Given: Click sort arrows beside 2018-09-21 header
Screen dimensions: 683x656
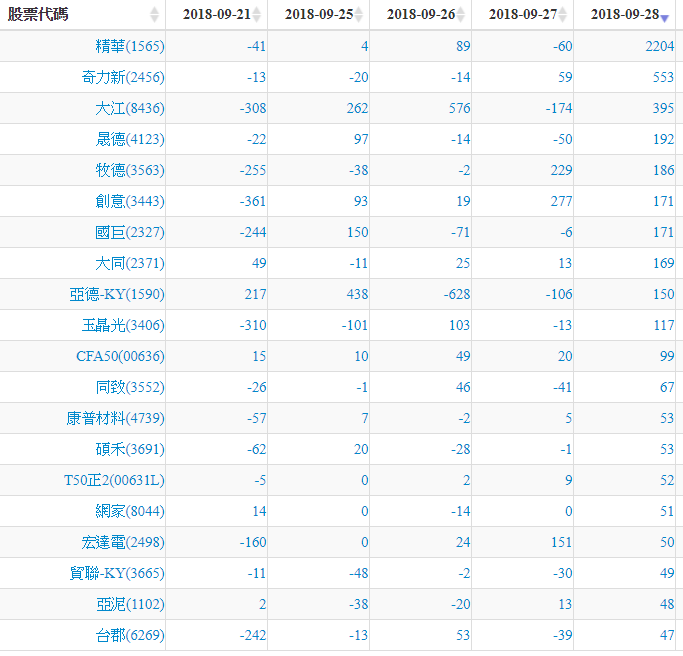Looking at the screenshot, I should pos(257,15).
